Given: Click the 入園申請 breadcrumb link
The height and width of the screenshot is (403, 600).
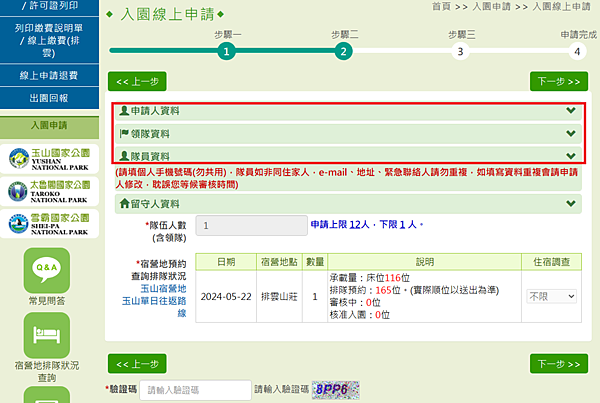Looking at the screenshot, I should click(491, 7).
